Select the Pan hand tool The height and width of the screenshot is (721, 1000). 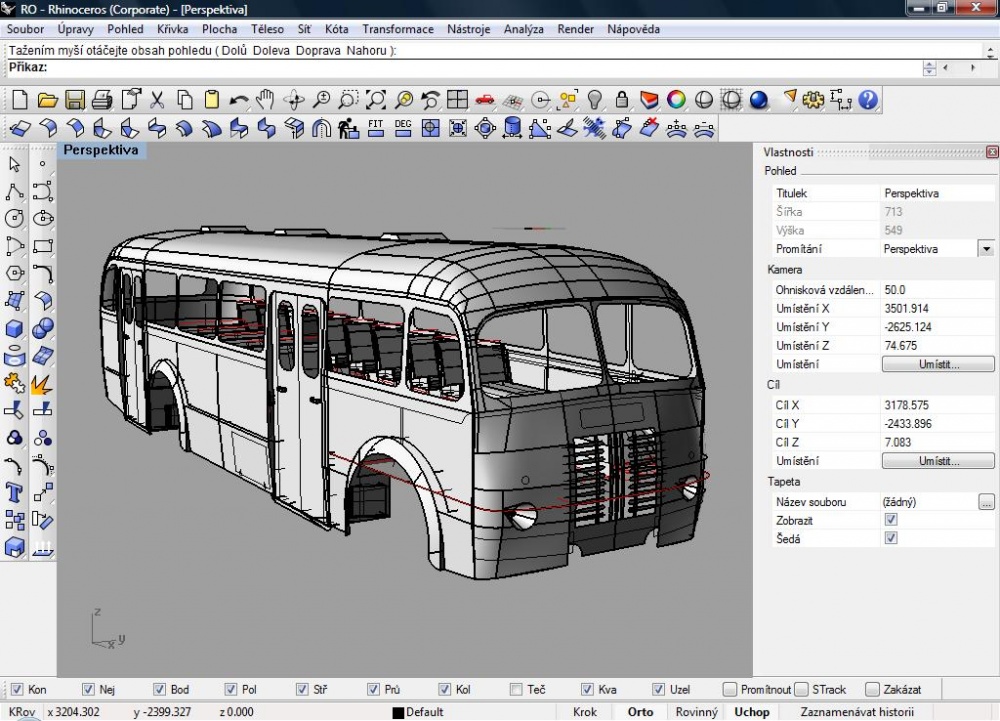(265, 100)
